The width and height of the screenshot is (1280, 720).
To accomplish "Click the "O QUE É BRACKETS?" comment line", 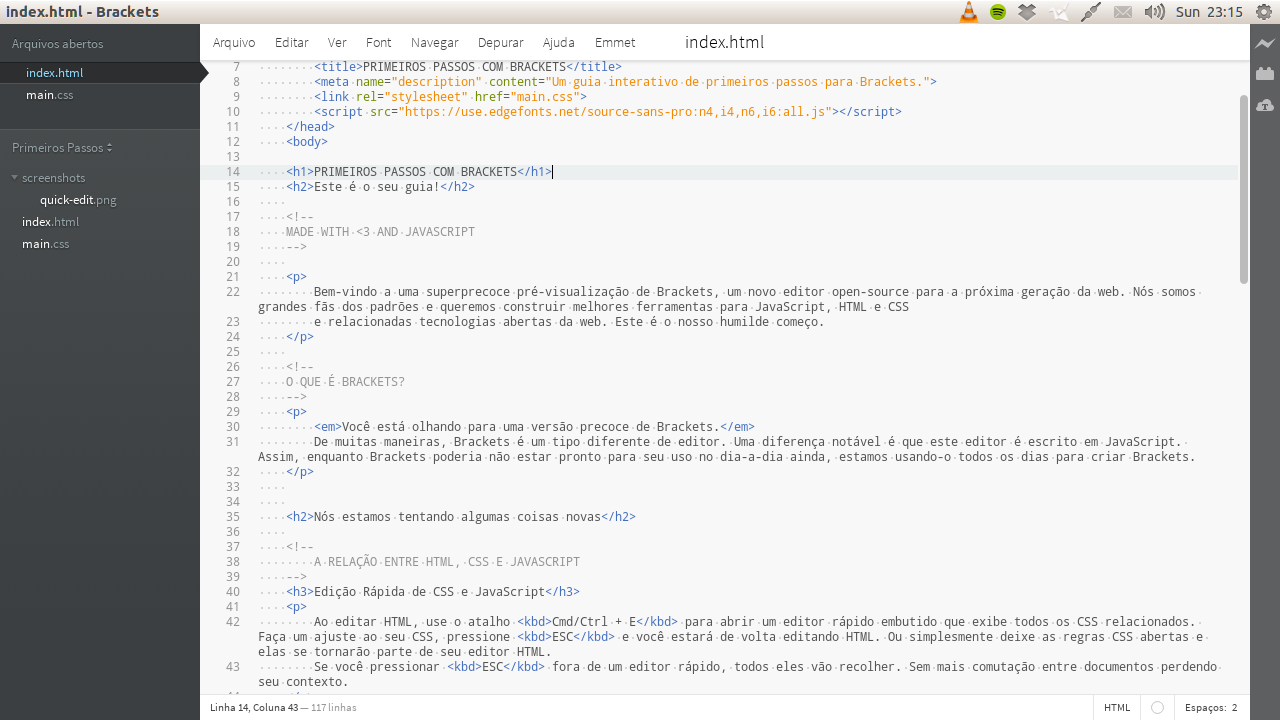I will (345, 382).
